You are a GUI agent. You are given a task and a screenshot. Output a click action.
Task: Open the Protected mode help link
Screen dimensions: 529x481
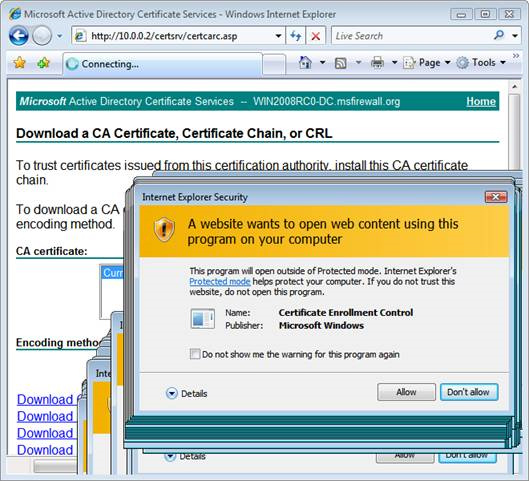[220, 281]
